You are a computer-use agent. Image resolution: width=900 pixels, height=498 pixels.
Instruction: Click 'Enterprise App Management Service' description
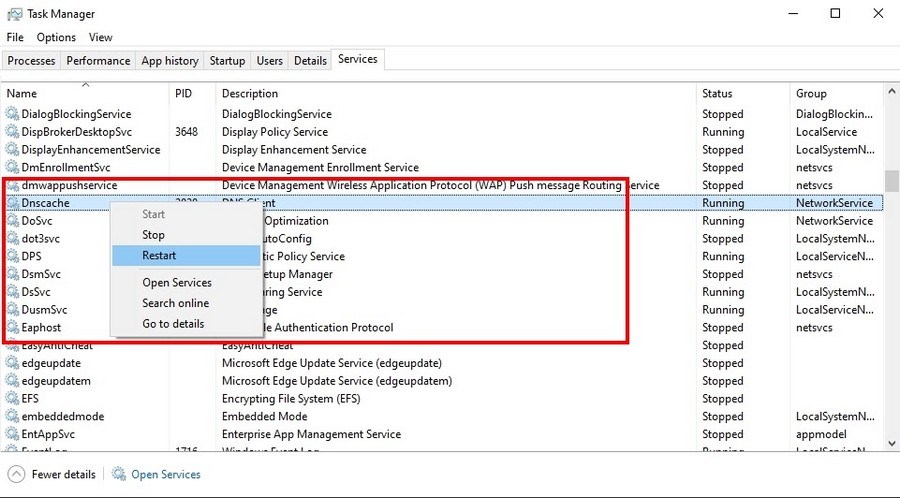(x=311, y=434)
